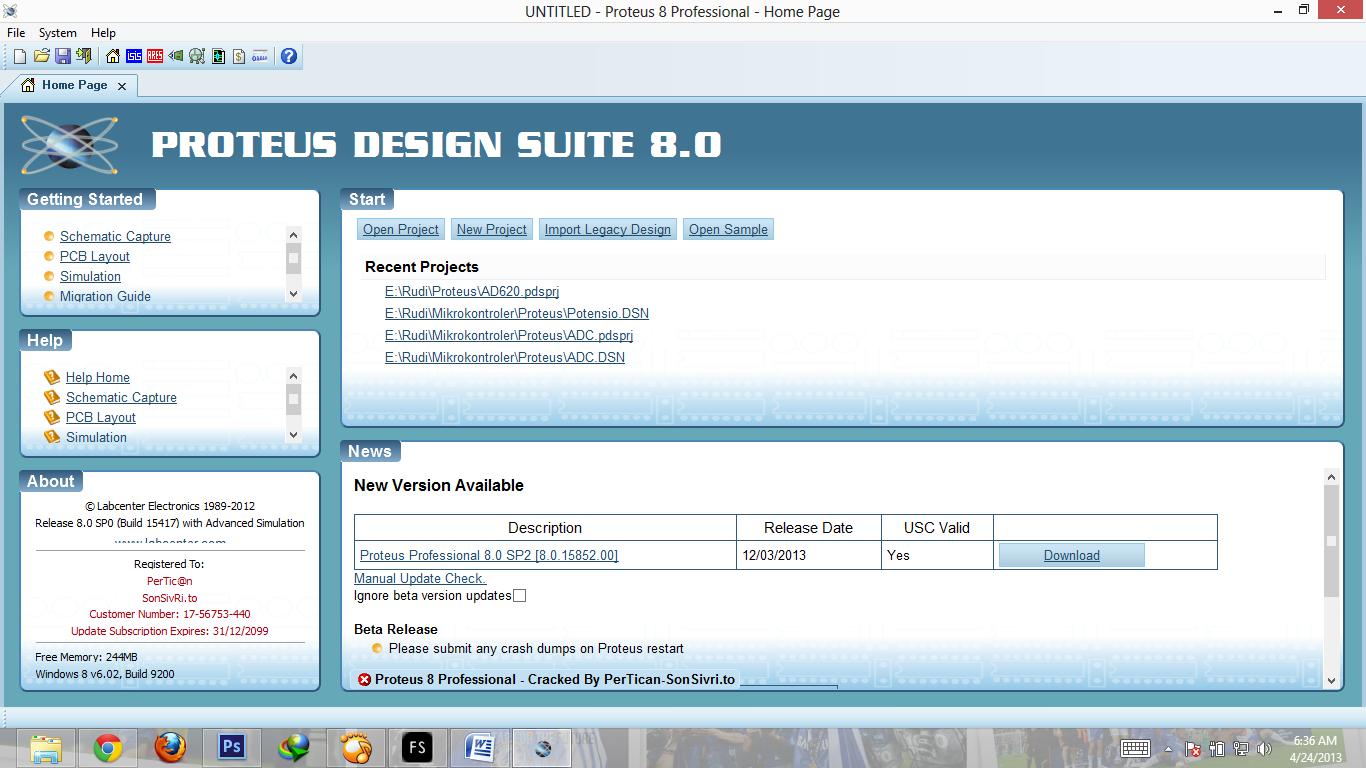The width and height of the screenshot is (1366, 768).
Task: Click the Proteus taskbar icon
Action: (x=542, y=748)
